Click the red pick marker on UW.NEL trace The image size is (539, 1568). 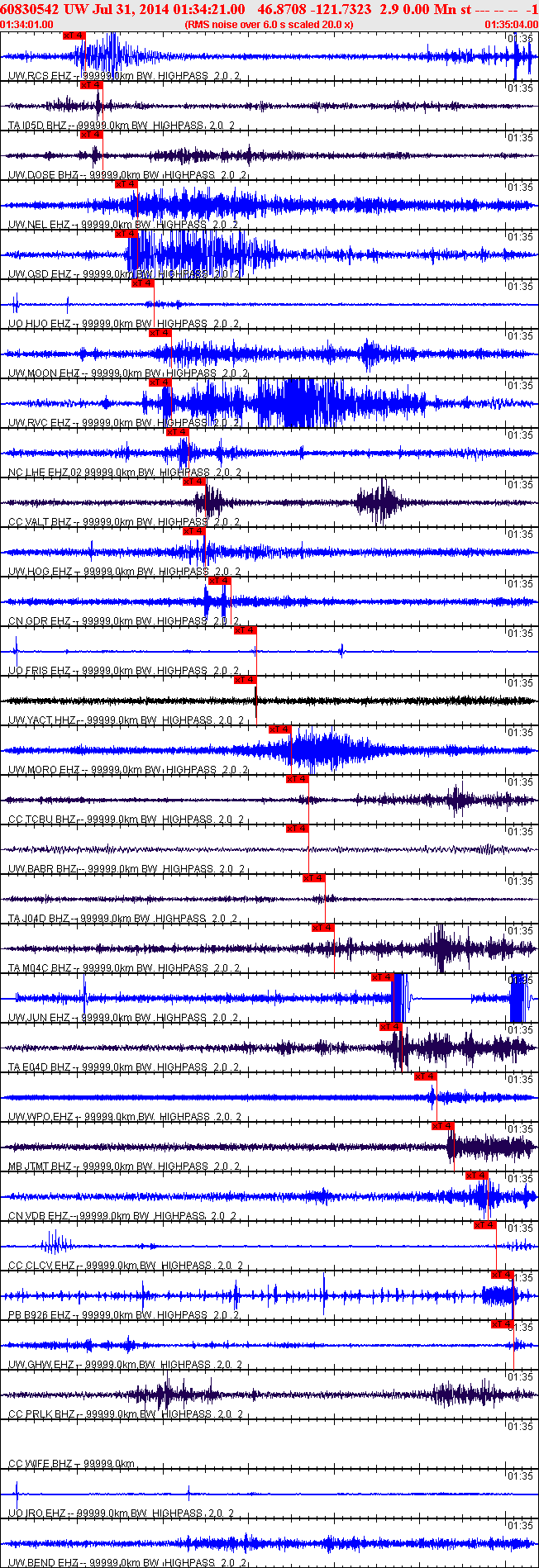(126, 184)
